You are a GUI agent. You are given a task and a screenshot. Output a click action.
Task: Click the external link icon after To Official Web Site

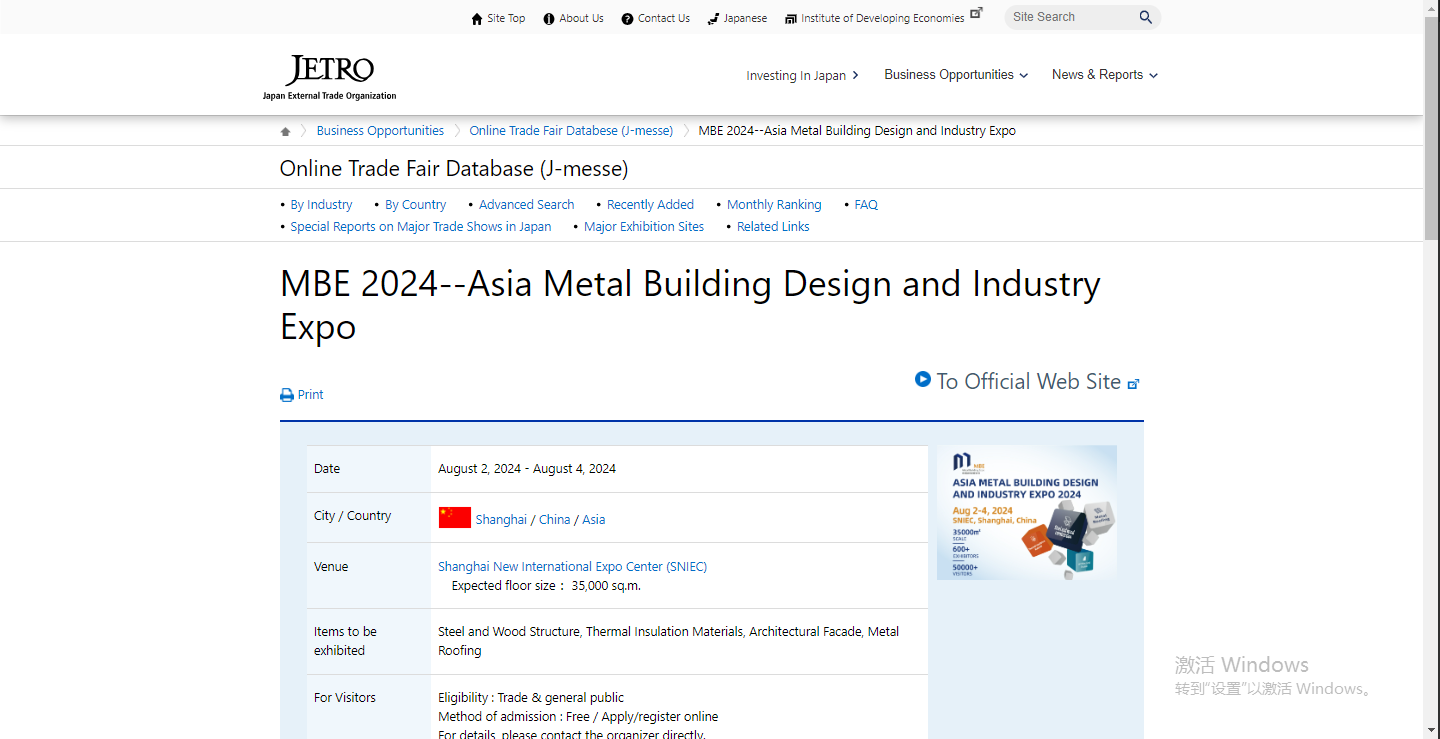(x=1133, y=384)
